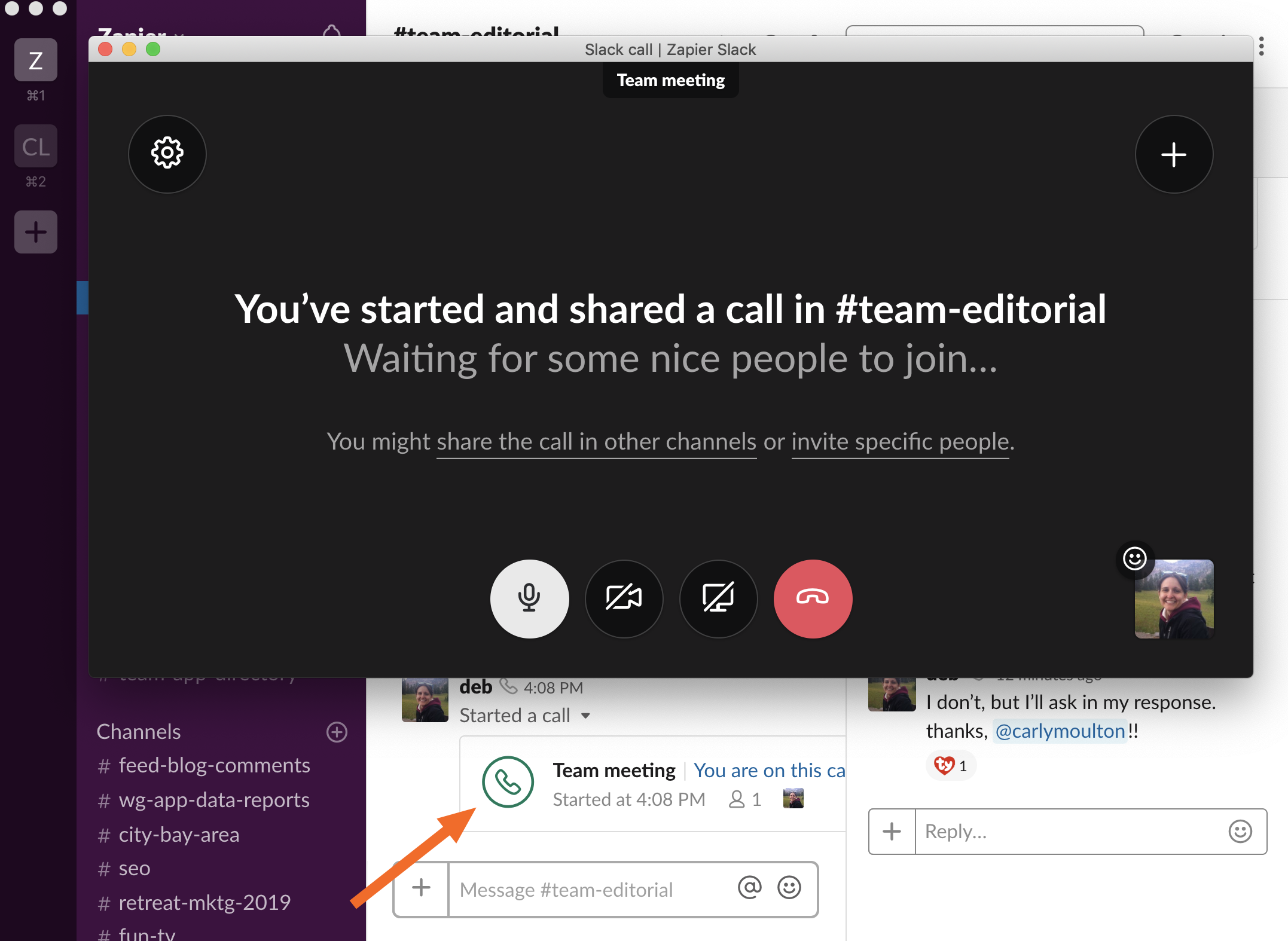Open emoji picker in thread reply field
1288x941 pixels.
pos(1240,831)
